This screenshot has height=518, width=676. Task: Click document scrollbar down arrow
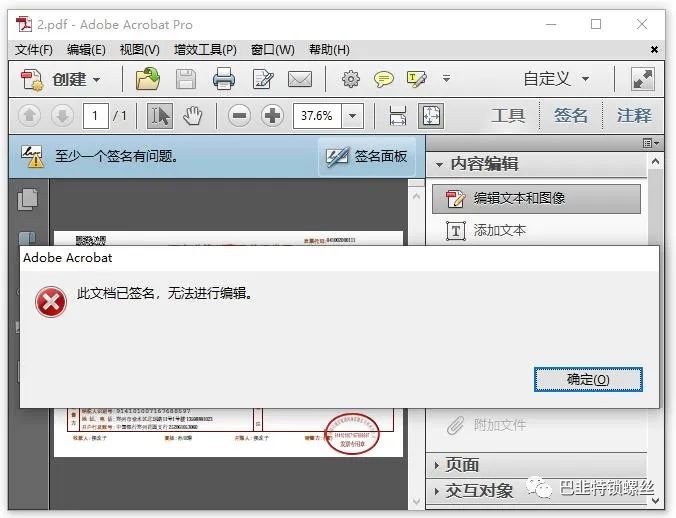tap(416, 502)
